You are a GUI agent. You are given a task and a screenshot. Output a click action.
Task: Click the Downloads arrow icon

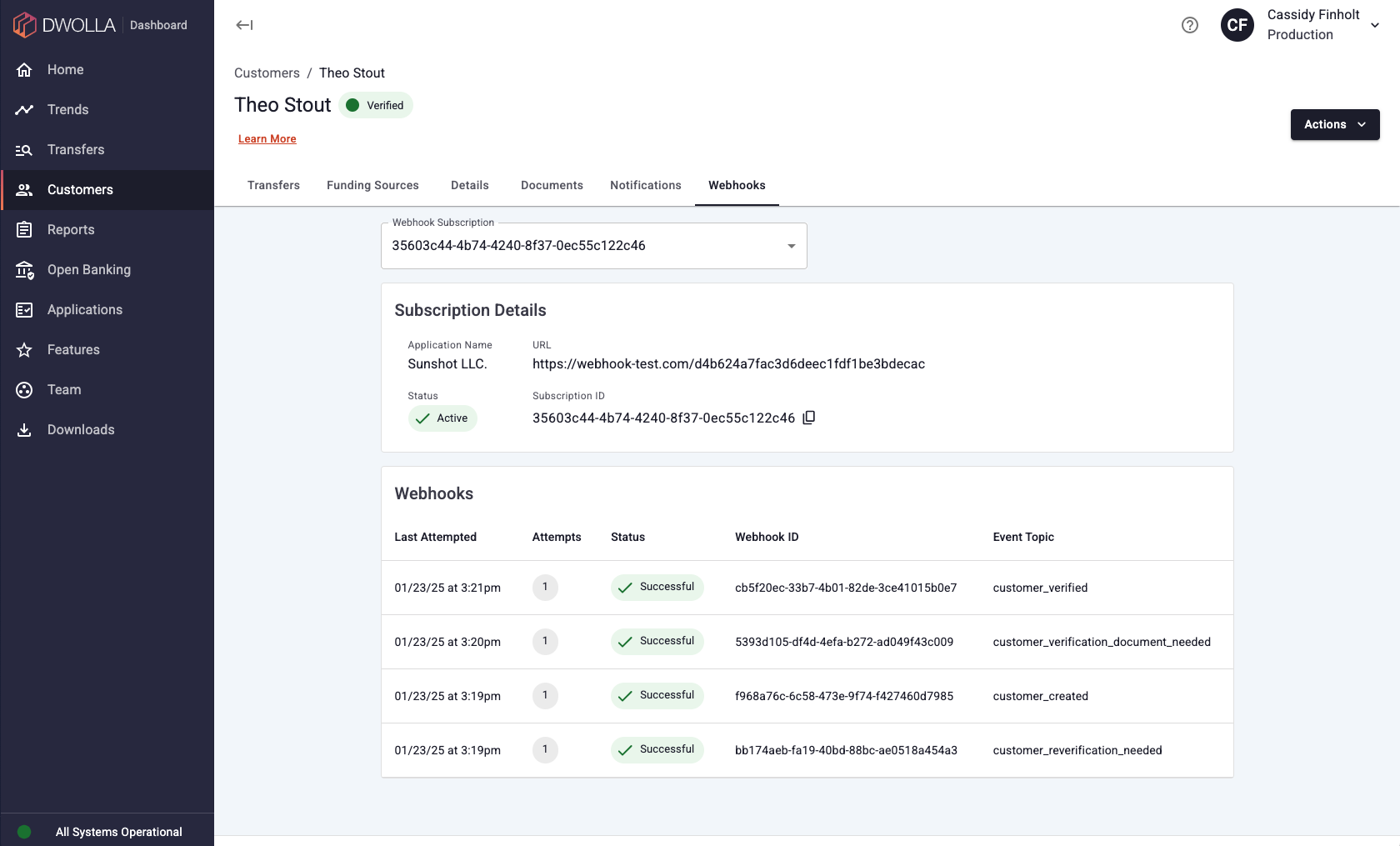coord(24,430)
